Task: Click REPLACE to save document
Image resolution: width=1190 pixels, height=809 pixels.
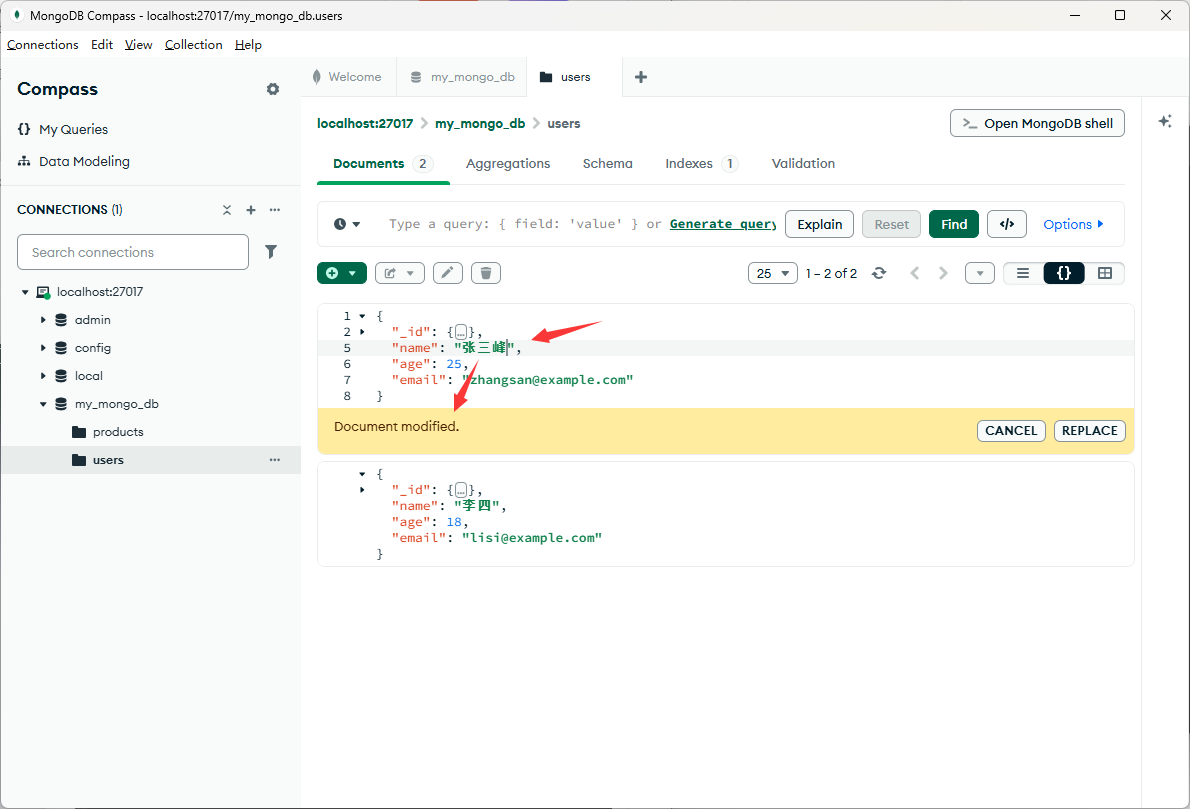Action: (1089, 431)
